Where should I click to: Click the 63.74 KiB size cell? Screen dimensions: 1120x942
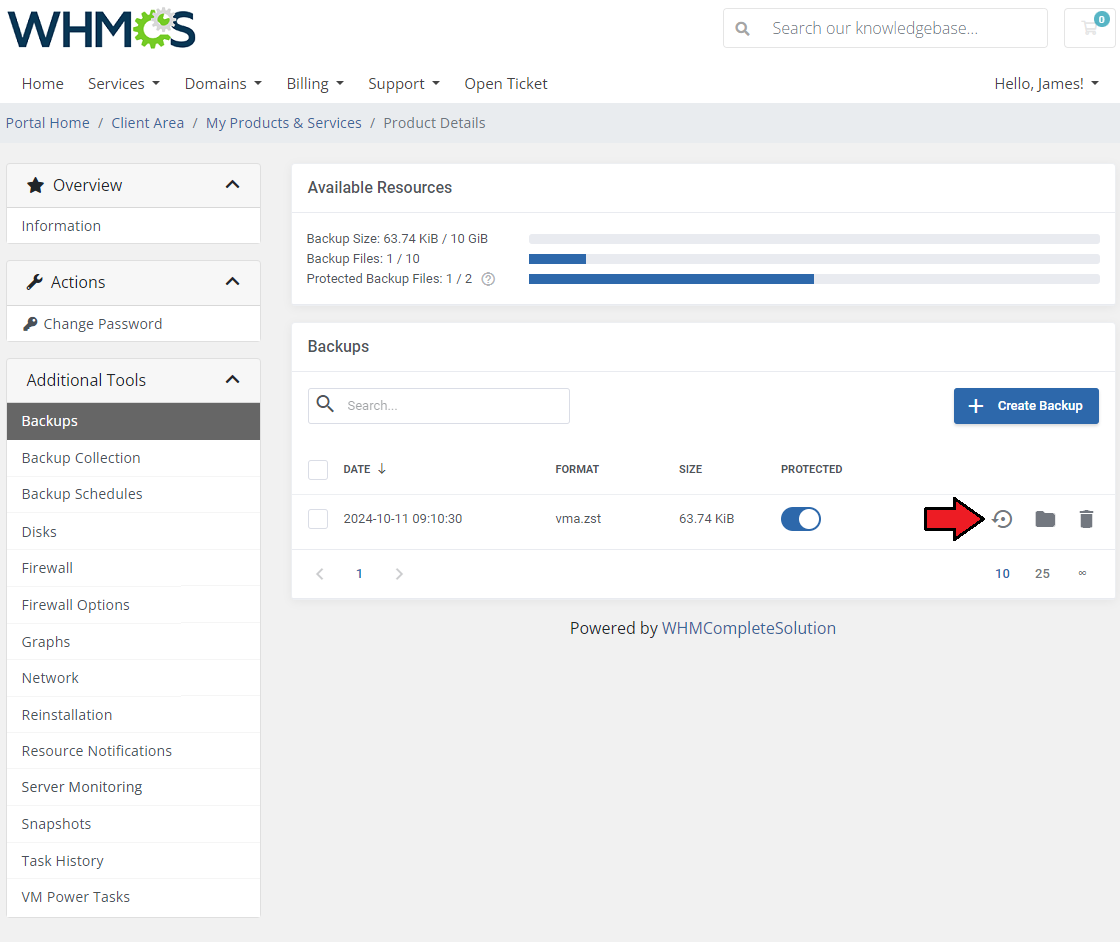pos(706,518)
